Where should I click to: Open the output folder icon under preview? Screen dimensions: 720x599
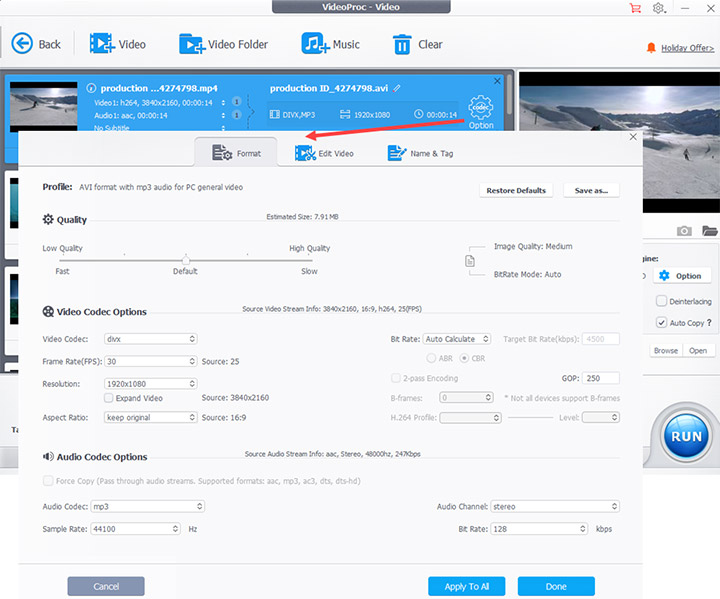(x=709, y=231)
